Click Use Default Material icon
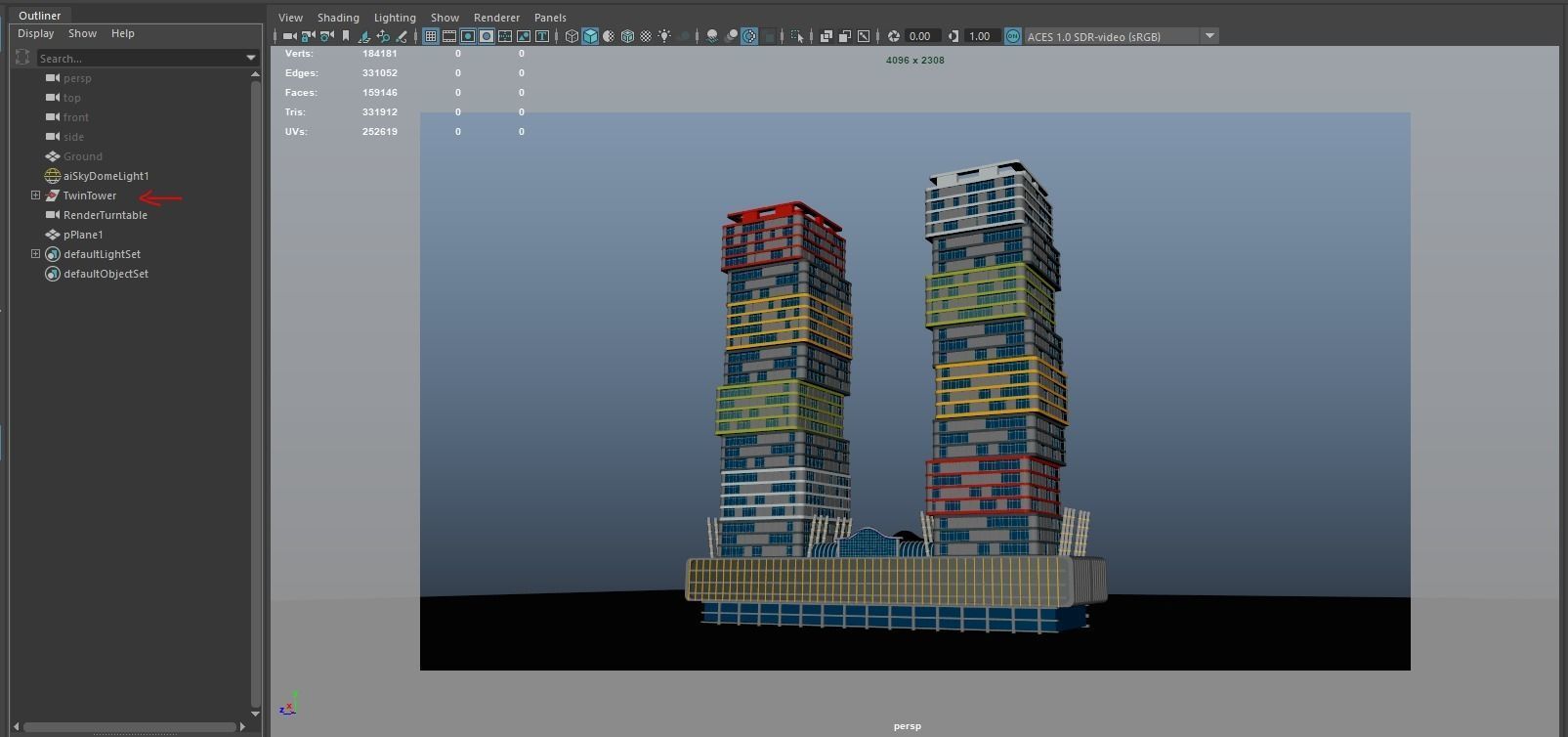1568x737 pixels. 609,36
